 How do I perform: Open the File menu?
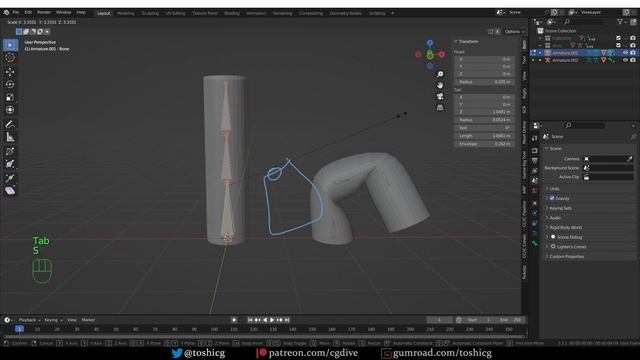[x=16, y=13]
